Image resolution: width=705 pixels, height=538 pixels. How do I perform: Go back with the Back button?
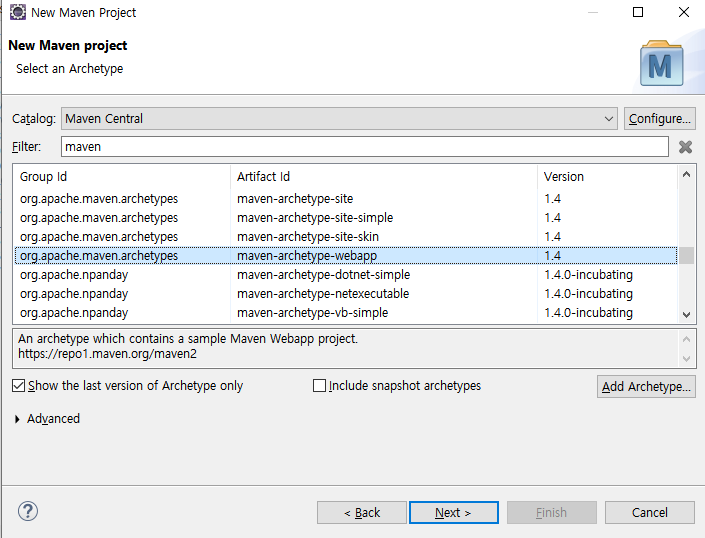tap(362, 512)
